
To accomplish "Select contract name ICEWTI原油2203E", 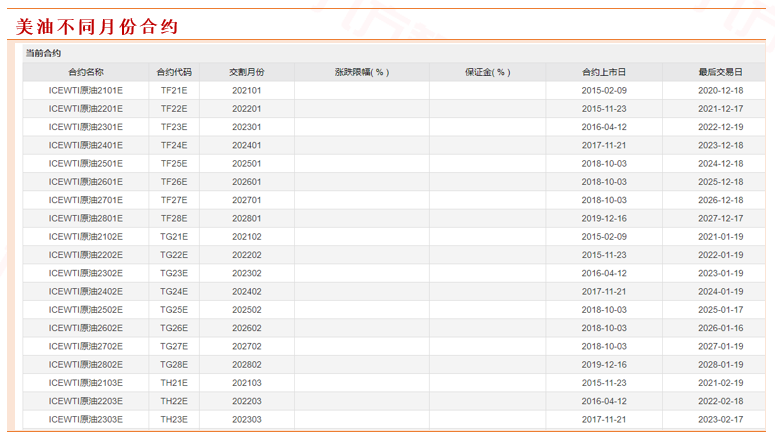I will pos(86,401).
